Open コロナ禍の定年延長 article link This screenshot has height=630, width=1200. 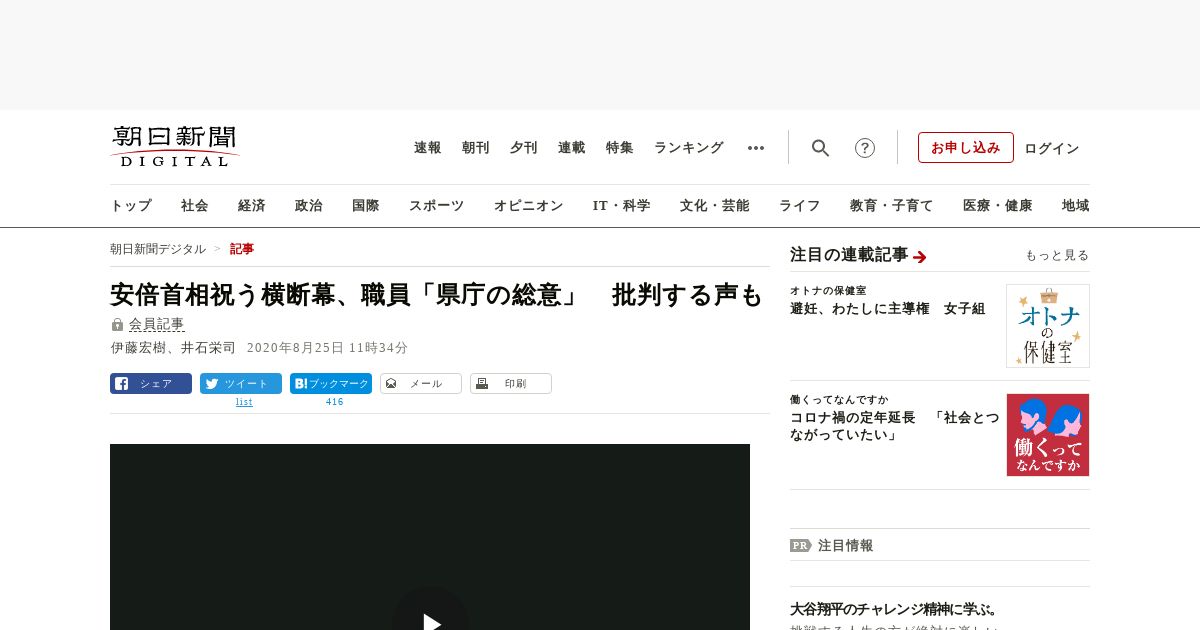pyautogui.click(x=894, y=426)
